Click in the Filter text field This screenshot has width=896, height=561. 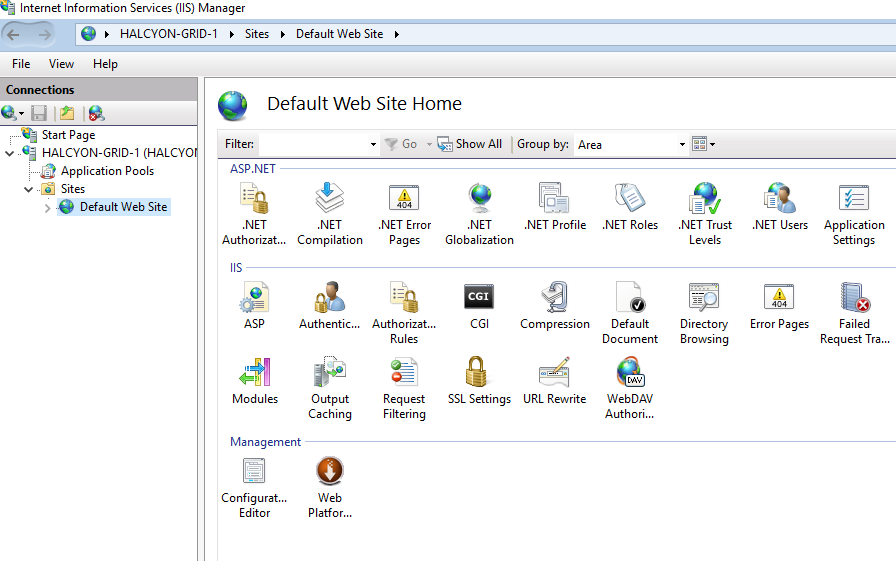pos(314,145)
